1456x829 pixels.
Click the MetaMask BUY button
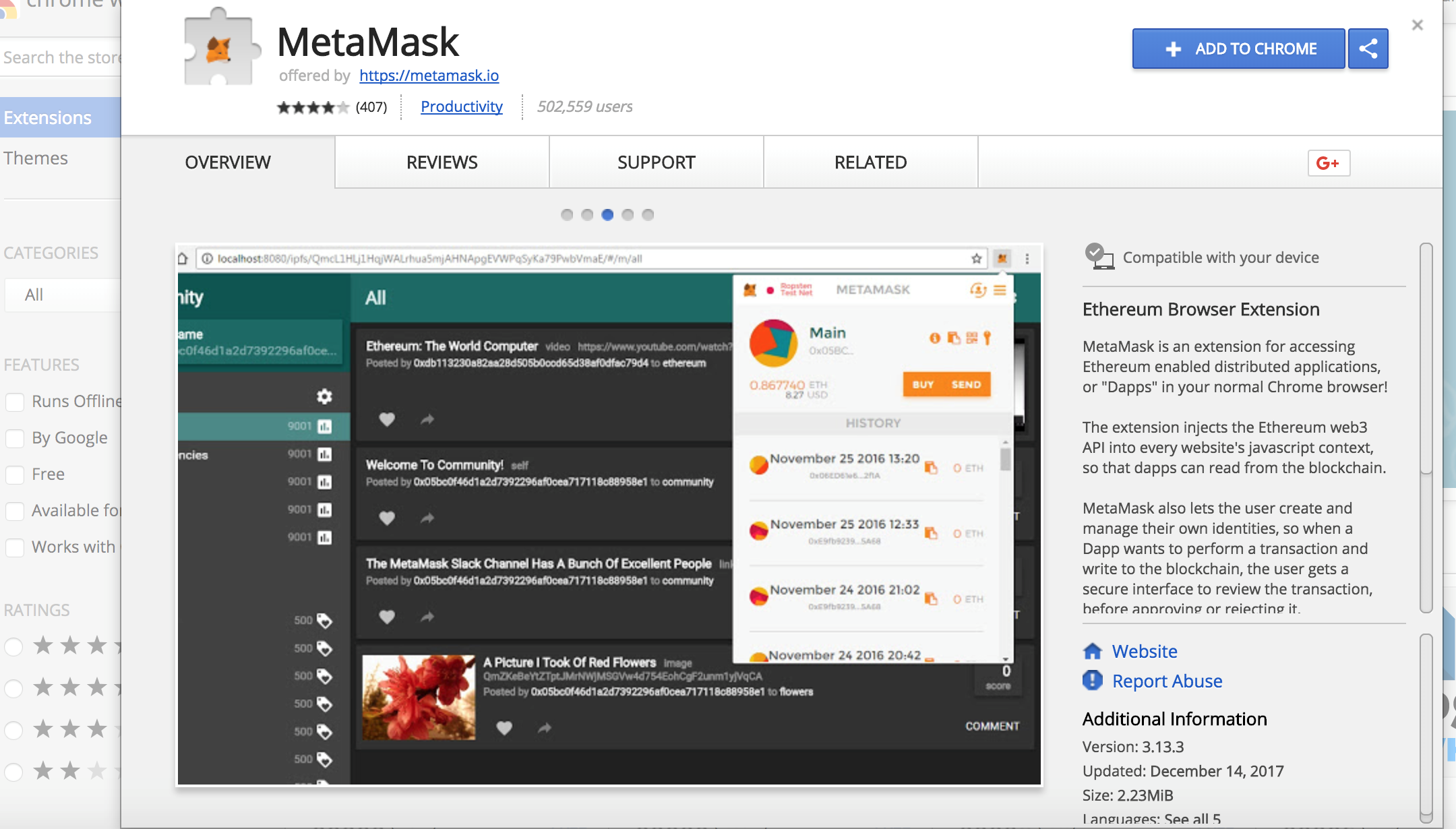click(920, 384)
